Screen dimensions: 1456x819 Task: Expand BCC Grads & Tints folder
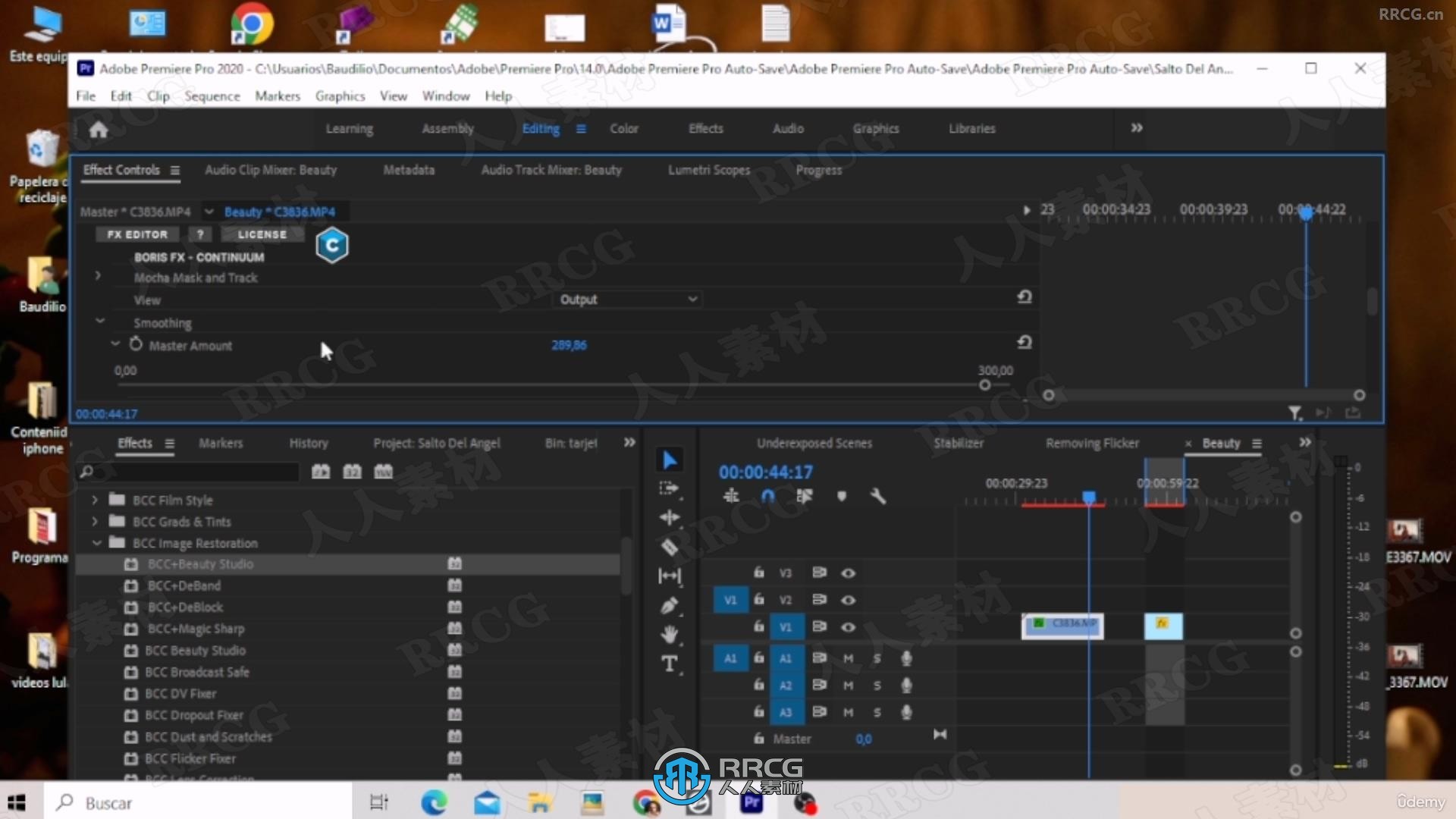[95, 522]
